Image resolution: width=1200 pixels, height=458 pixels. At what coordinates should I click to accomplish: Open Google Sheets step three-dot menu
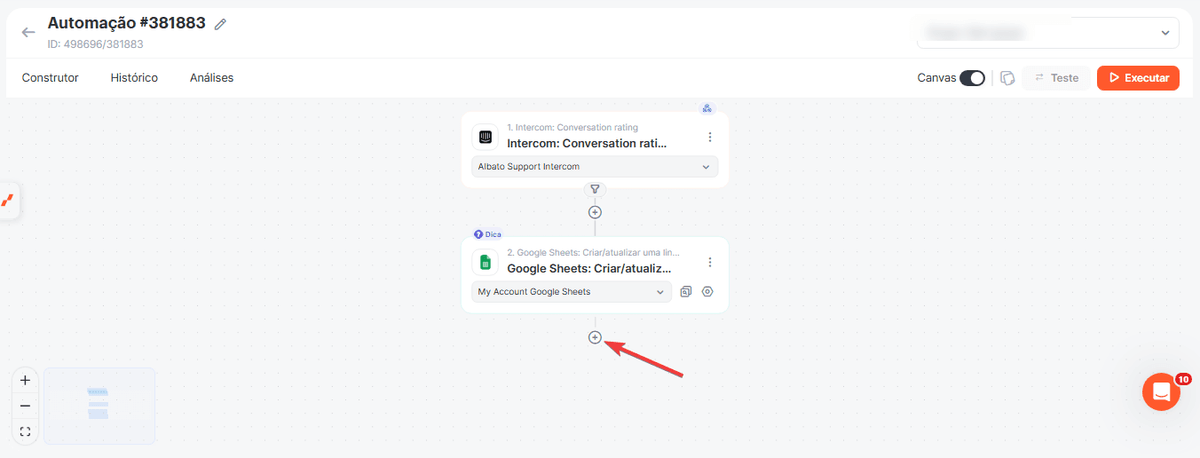710,262
